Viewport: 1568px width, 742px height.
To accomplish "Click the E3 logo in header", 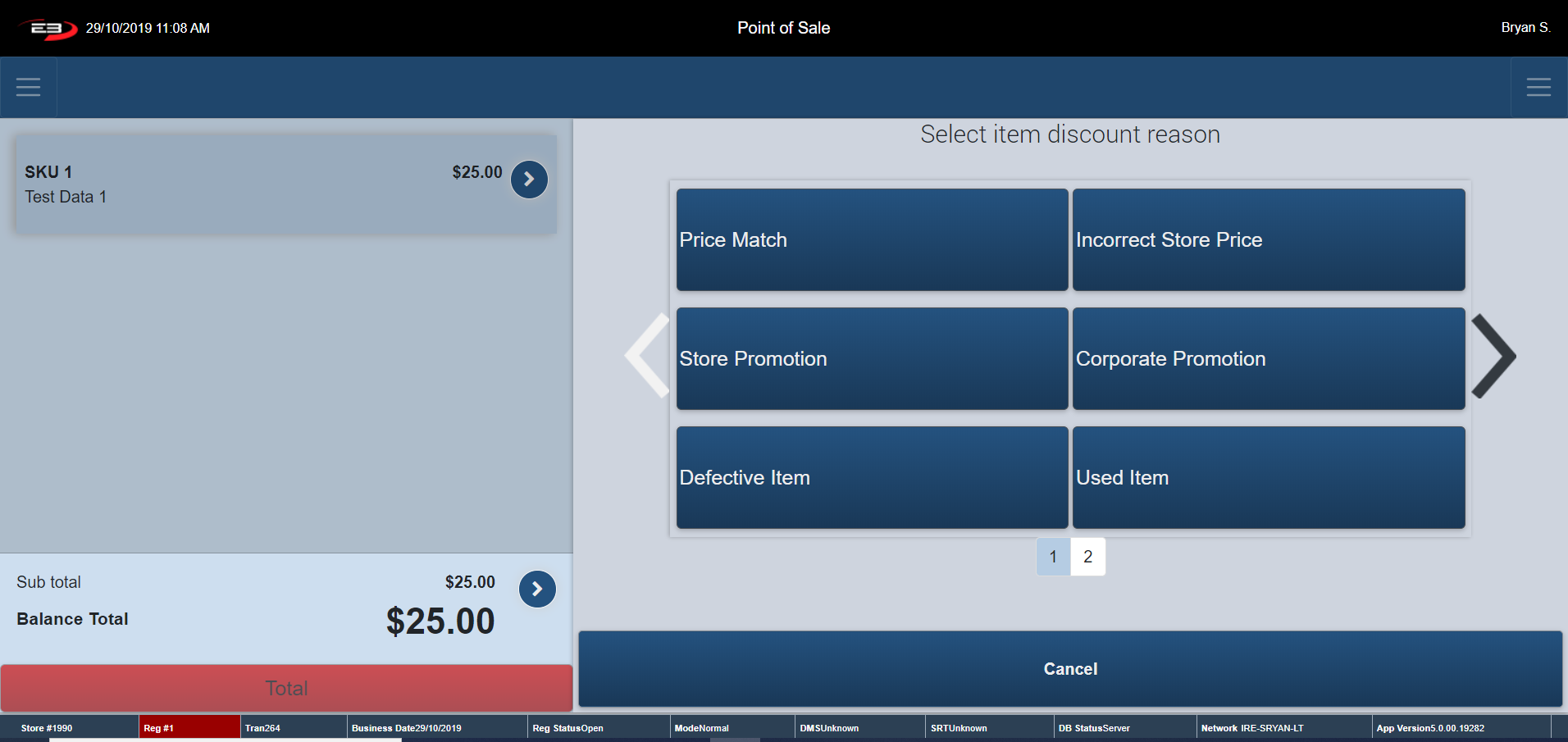I will (x=48, y=29).
